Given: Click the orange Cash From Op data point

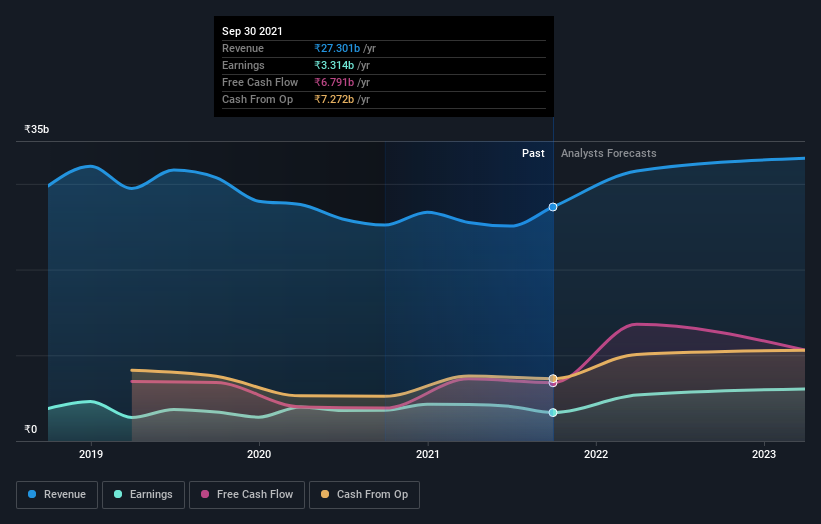Looking at the screenshot, I should (553, 378).
